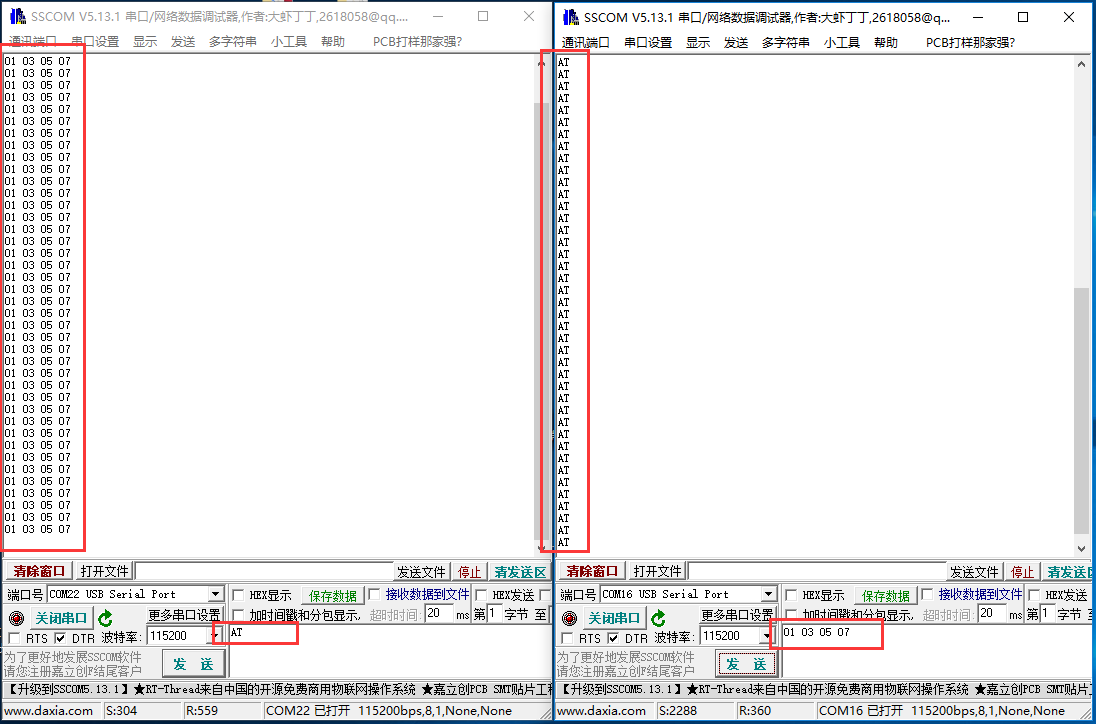Enable 接收数据到文件 checkbox in COM16 window
Screen dimensions: 1096x724
pos(928,594)
